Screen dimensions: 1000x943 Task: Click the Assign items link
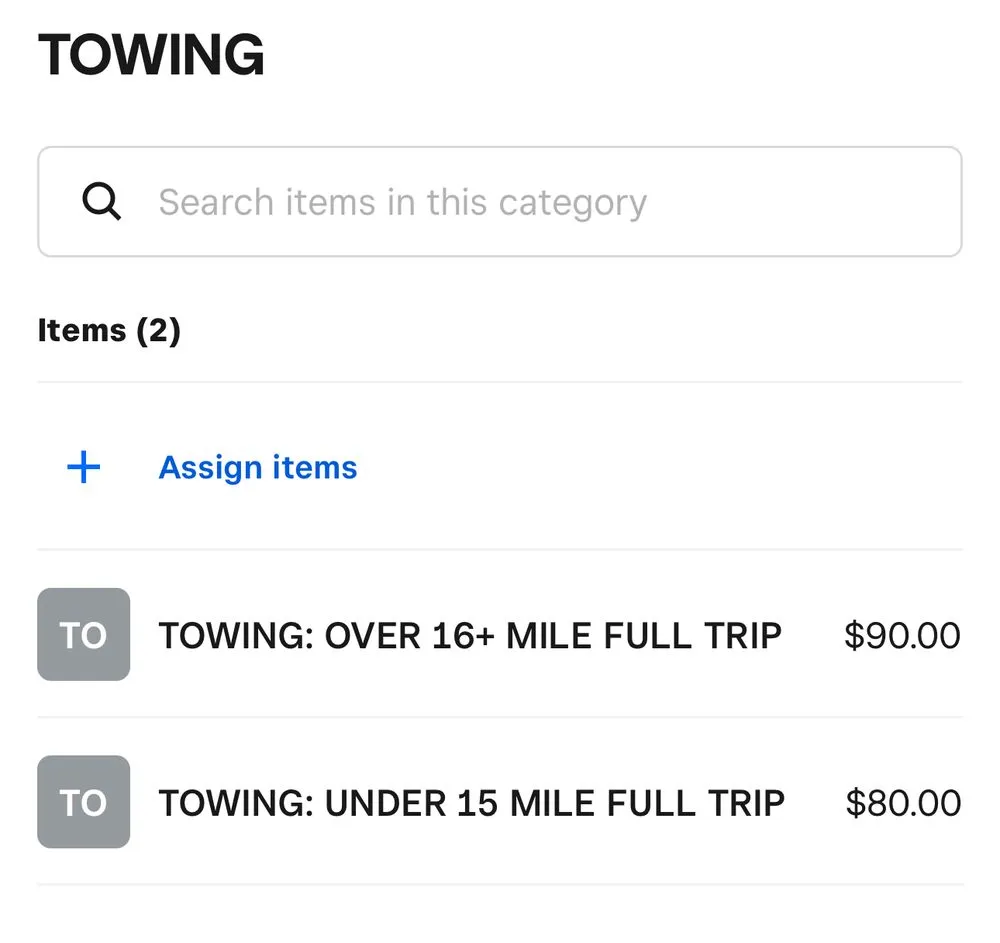tap(258, 467)
